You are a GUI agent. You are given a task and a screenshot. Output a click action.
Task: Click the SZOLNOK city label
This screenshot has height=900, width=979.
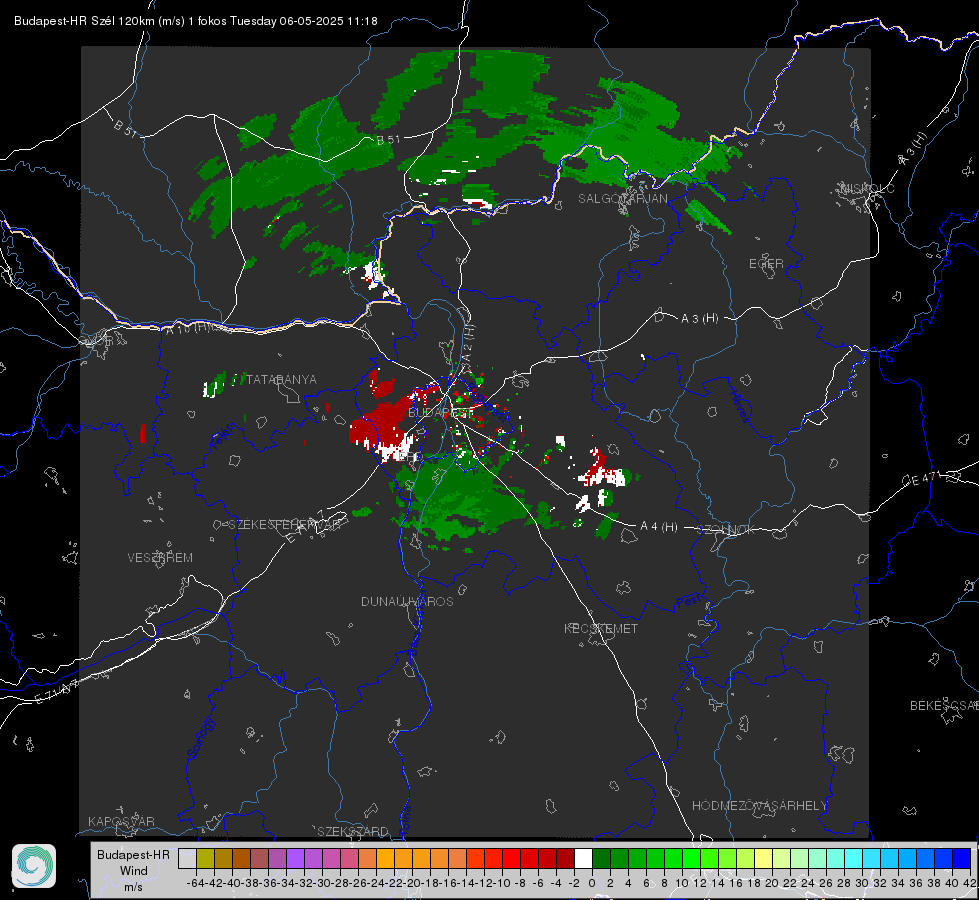coord(726,529)
